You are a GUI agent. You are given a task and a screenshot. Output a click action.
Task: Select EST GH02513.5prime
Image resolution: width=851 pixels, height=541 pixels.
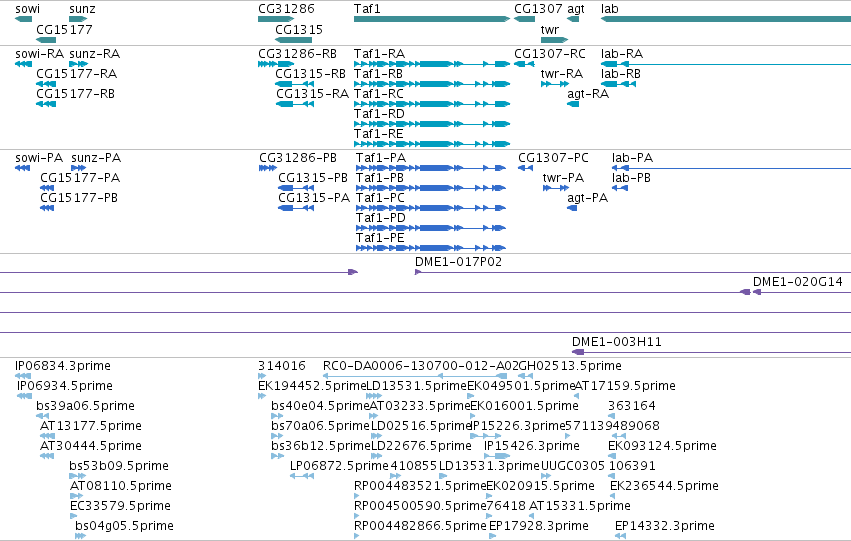570,366
